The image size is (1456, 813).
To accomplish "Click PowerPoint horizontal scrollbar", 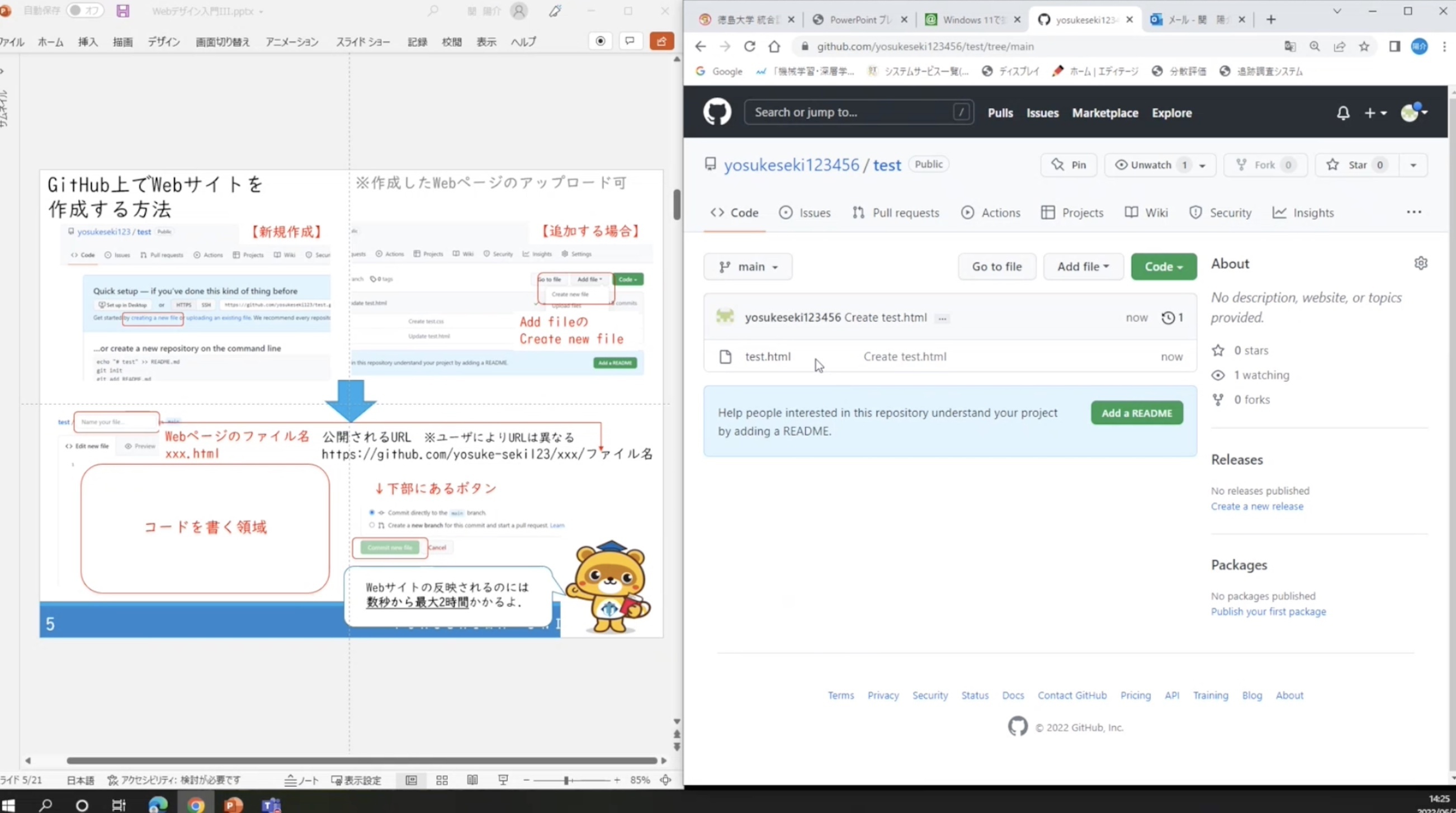I will point(362,760).
